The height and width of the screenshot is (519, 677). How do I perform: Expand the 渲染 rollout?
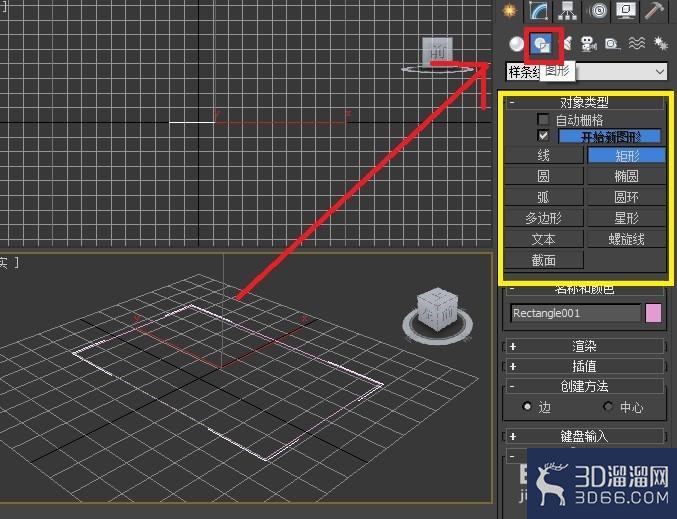click(584, 346)
